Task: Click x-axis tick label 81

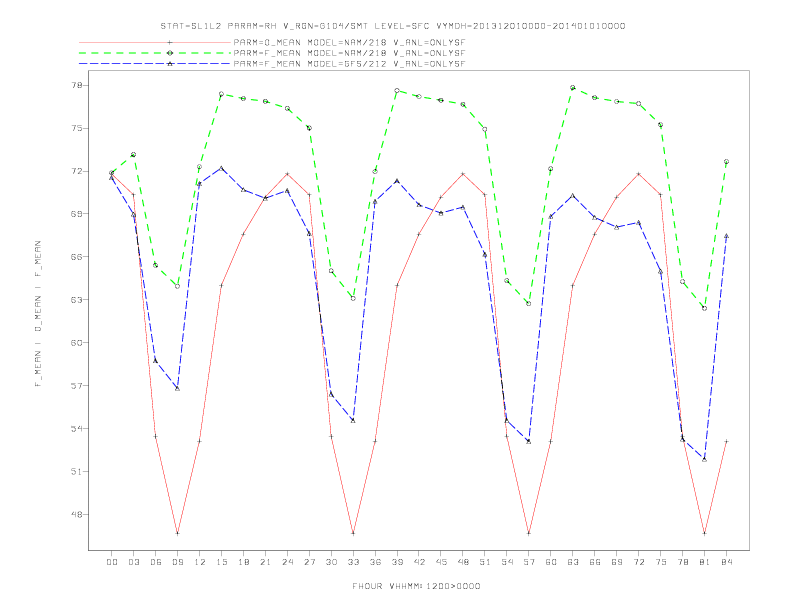Action: pos(705,562)
